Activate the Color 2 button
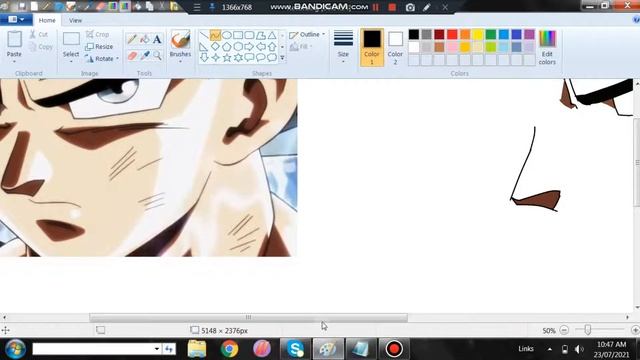 [395, 47]
